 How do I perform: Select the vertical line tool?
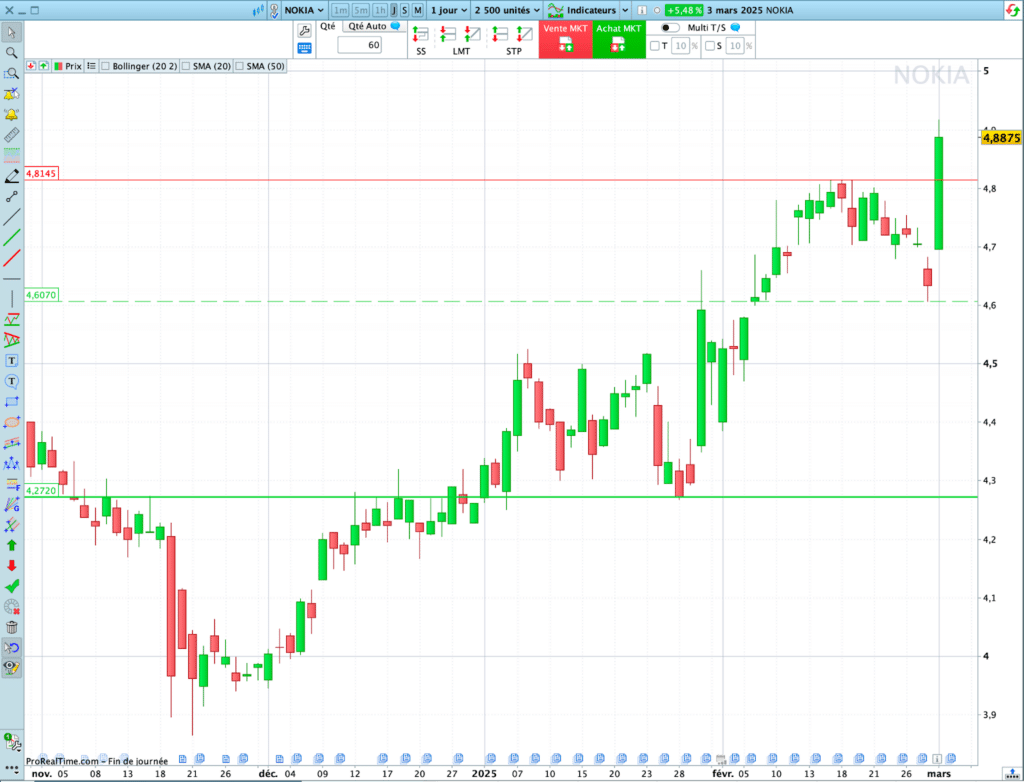[12, 299]
